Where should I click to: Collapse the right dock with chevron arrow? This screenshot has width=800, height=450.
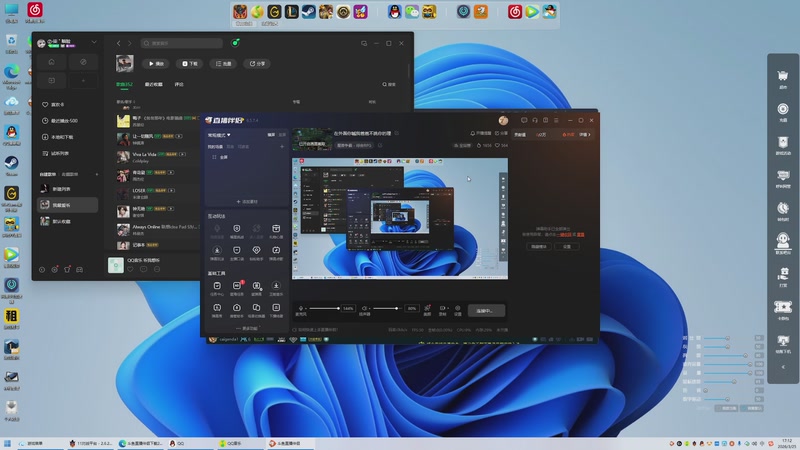[783, 367]
